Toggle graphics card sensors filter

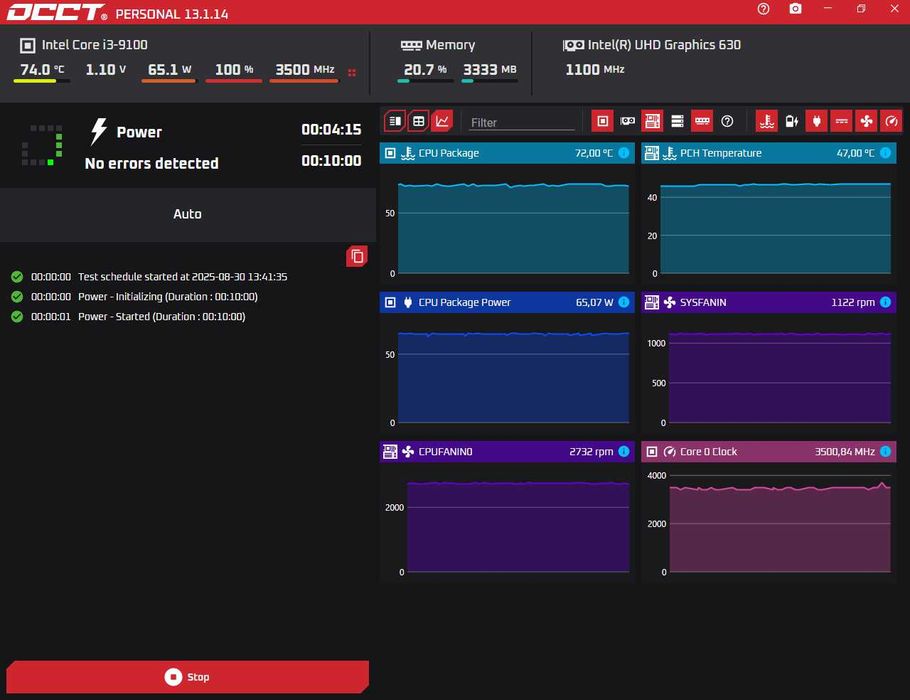[x=627, y=121]
